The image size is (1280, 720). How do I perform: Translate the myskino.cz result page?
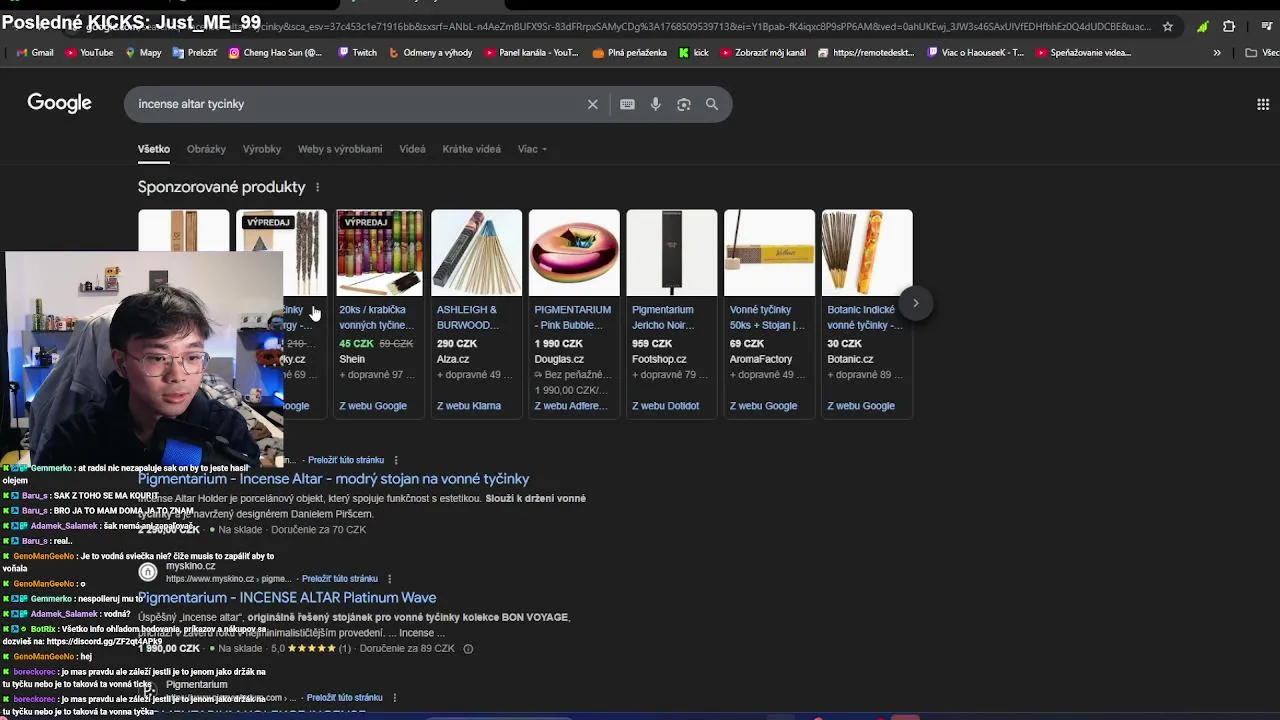pyautogui.click(x=340, y=579)
